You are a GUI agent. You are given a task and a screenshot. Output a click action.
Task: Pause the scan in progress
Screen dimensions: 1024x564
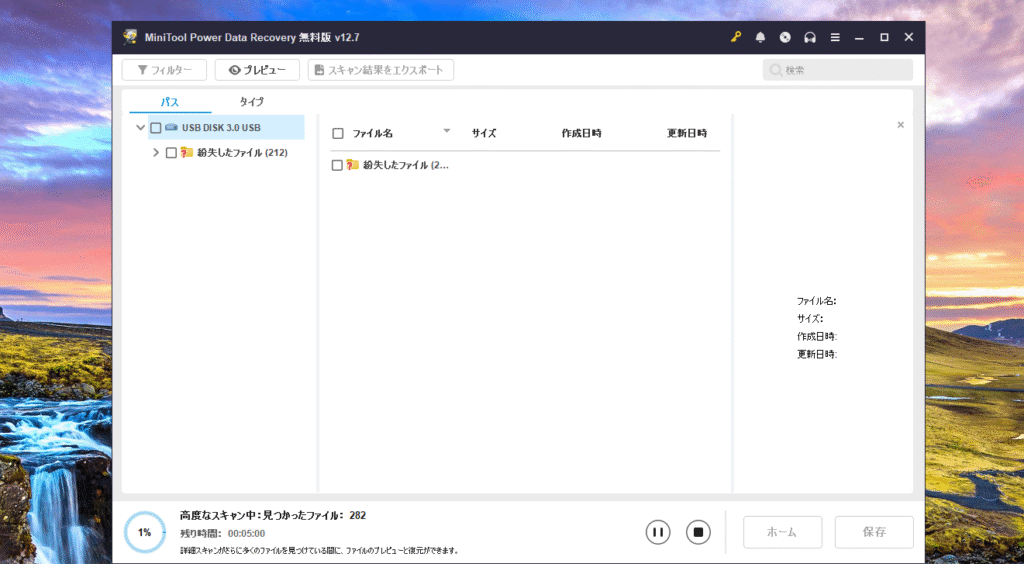tap(657, 532)
